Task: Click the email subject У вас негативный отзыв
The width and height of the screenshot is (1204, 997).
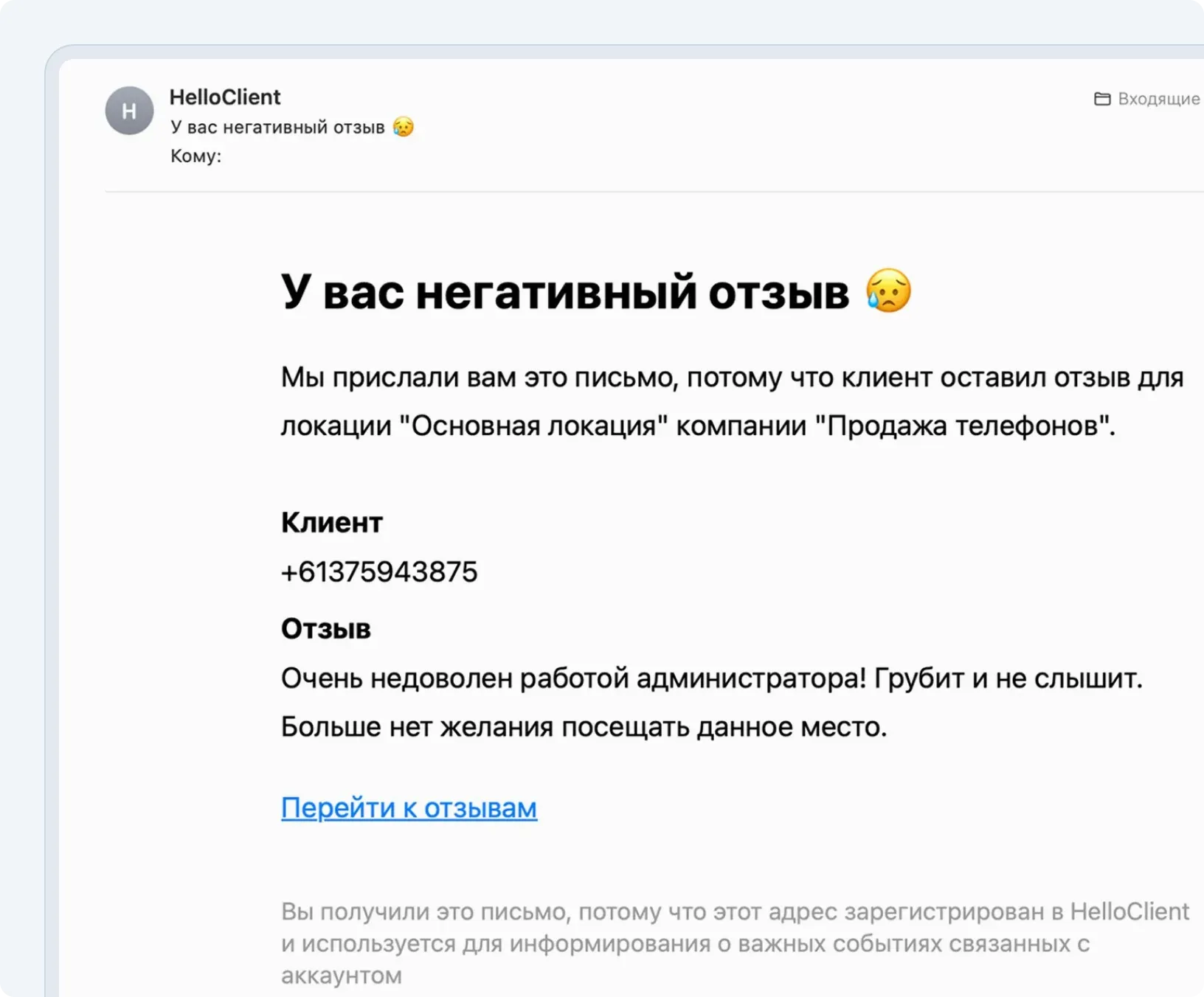Action: [278, 126]
